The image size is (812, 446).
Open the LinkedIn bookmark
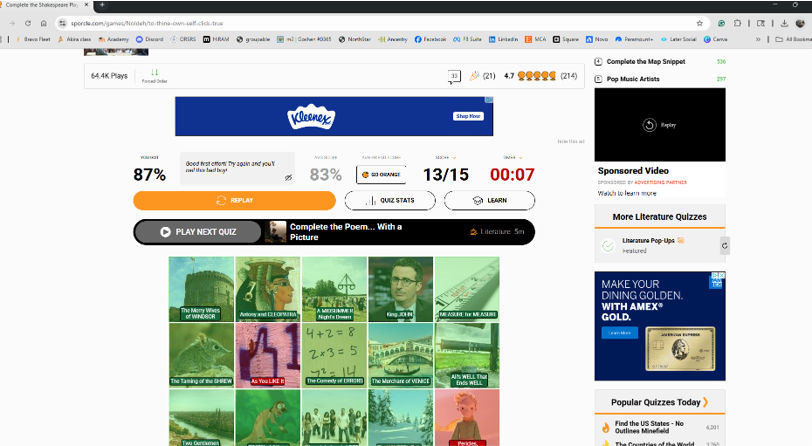[x=503, y=39]
